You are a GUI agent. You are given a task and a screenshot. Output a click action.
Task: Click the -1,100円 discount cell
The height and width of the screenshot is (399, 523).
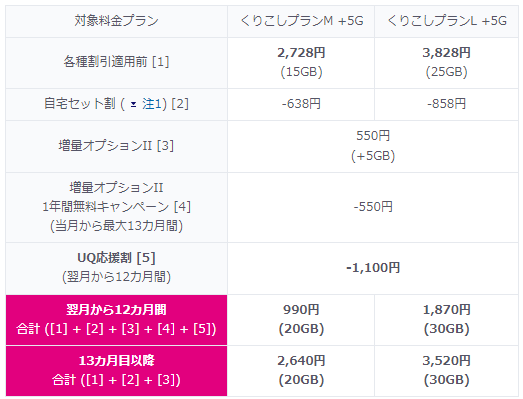point(373,268)
